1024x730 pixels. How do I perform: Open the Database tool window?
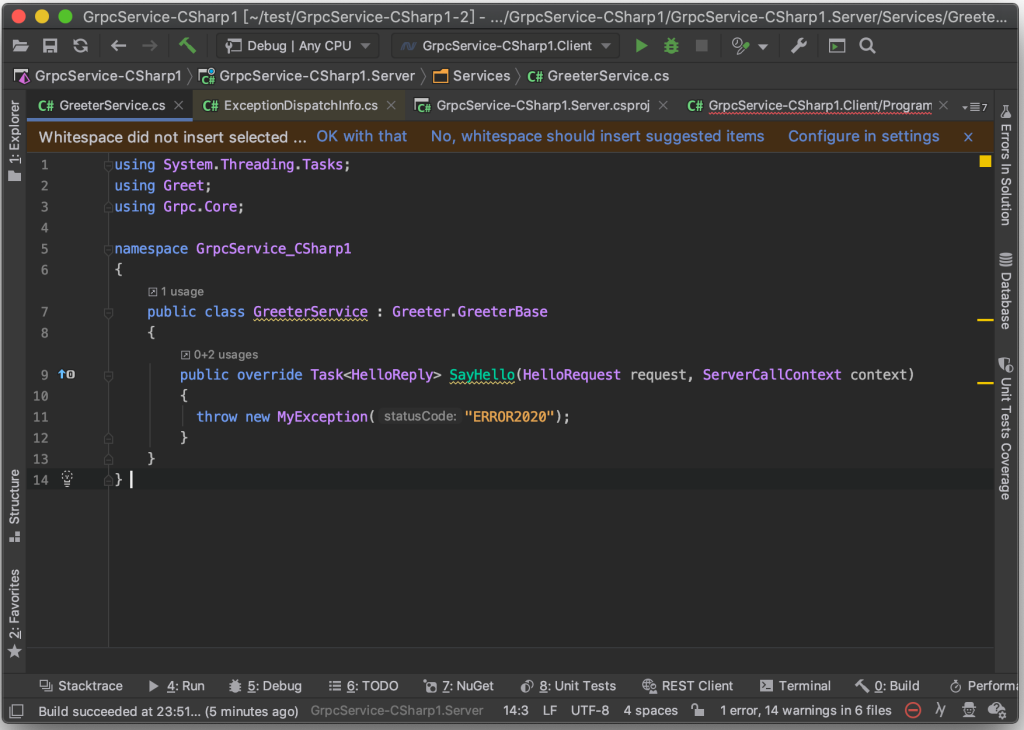tap(1005, 291)
